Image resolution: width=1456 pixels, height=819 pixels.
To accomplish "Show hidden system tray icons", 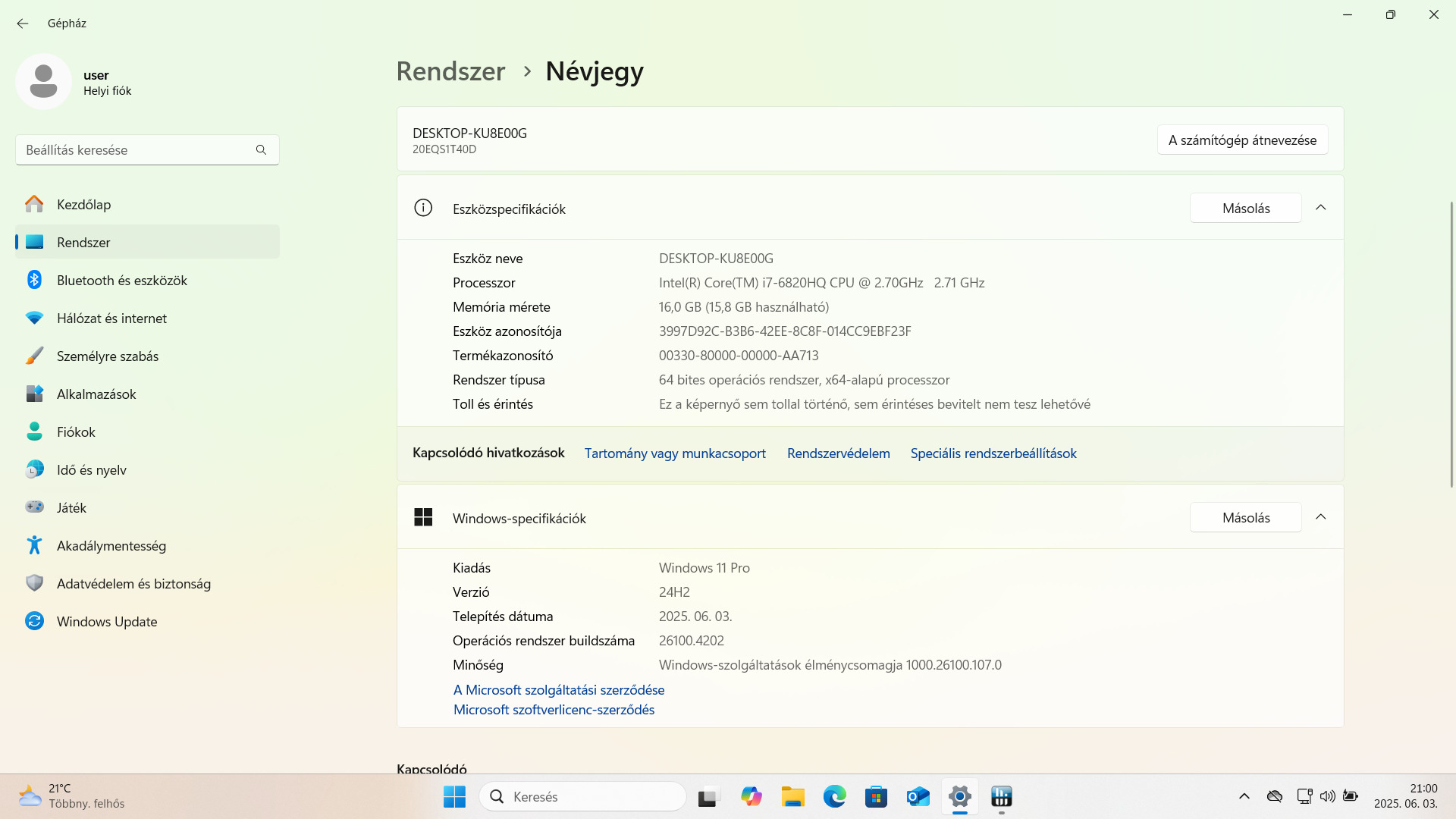I will click(x=1244, y=796).
